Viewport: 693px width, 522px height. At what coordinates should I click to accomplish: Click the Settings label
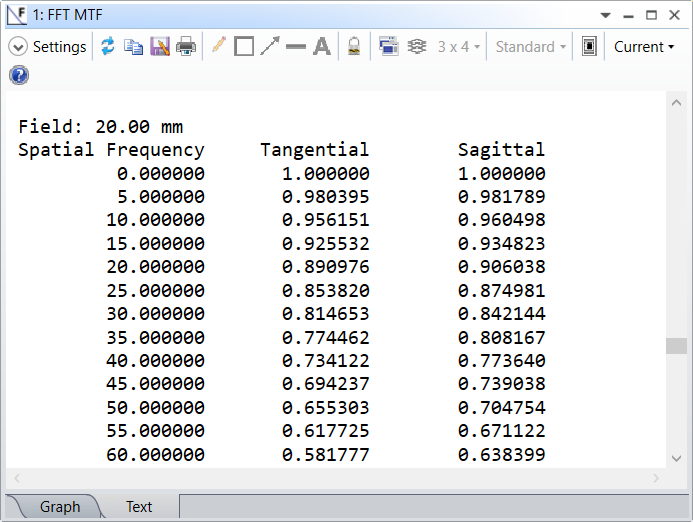point(60,46)
